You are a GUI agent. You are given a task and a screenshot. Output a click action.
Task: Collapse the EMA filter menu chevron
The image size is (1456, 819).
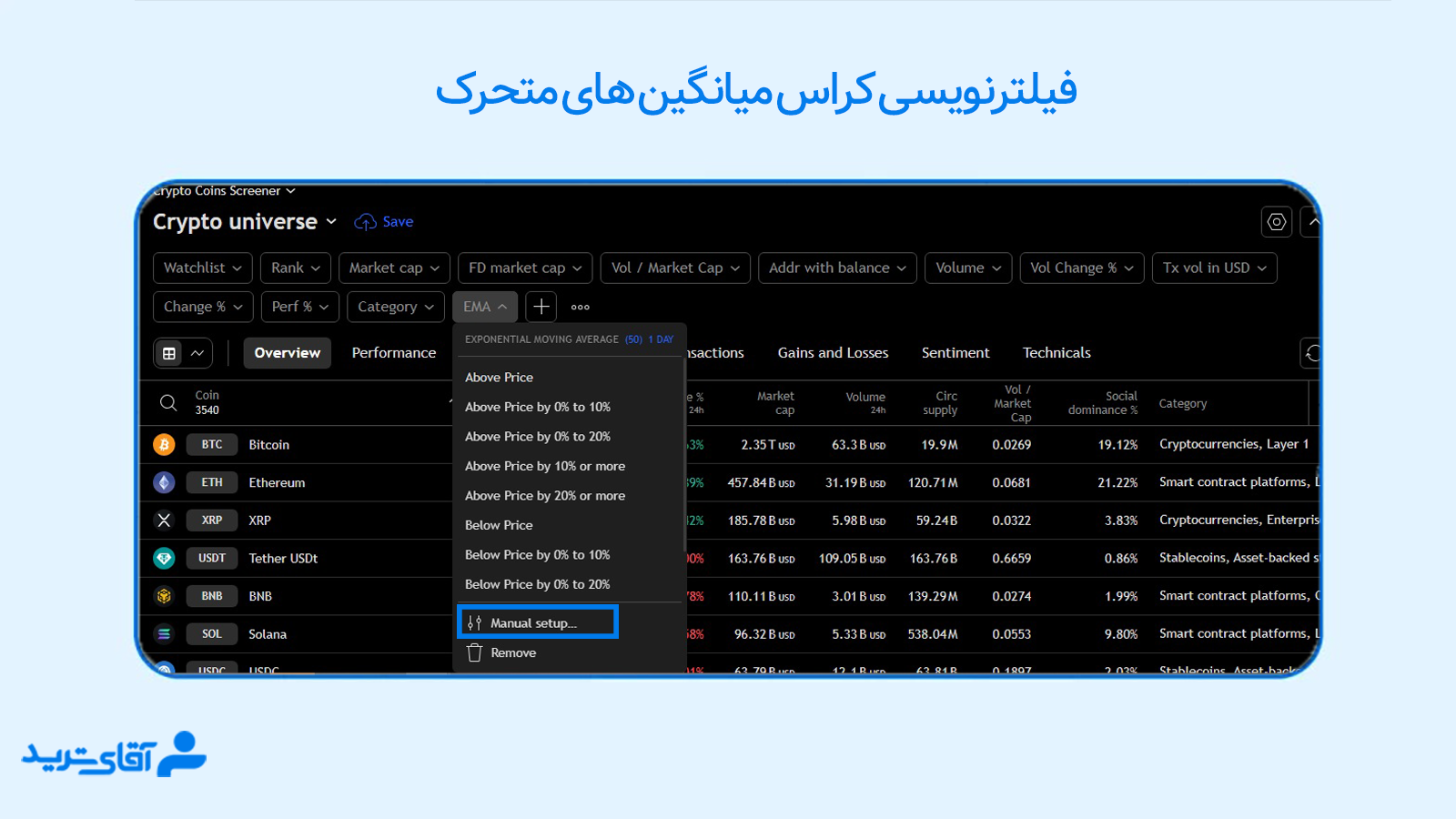pyautogui.click(x=502, y=307)
